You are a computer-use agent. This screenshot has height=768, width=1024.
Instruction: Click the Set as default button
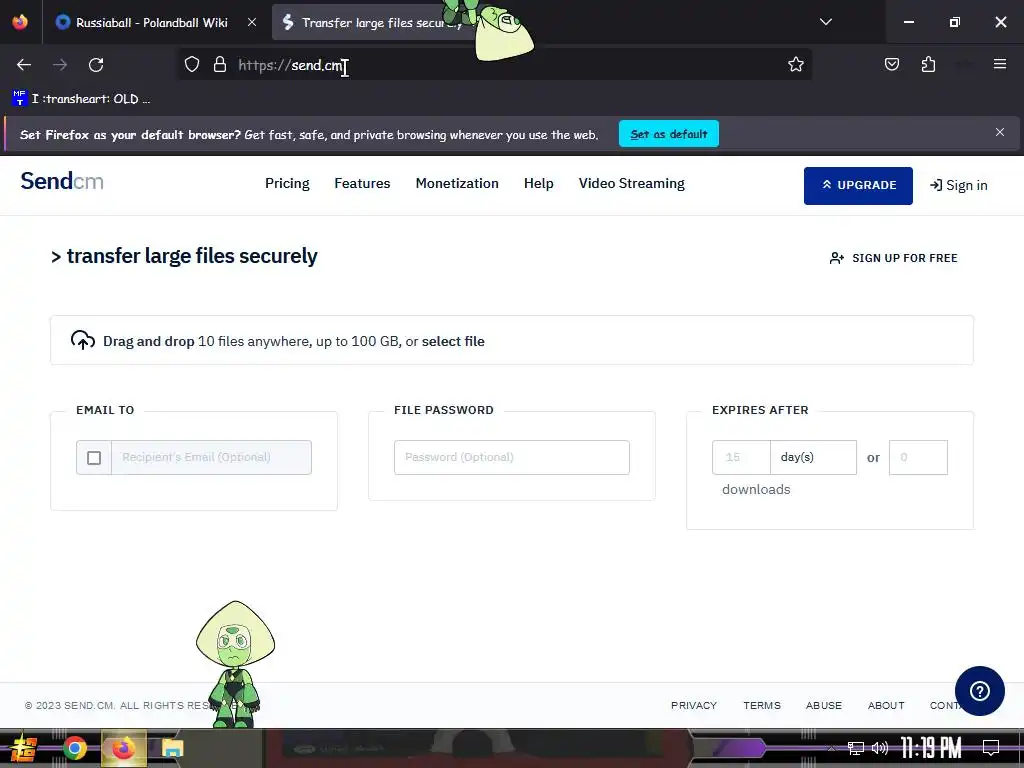click(669, 134)
